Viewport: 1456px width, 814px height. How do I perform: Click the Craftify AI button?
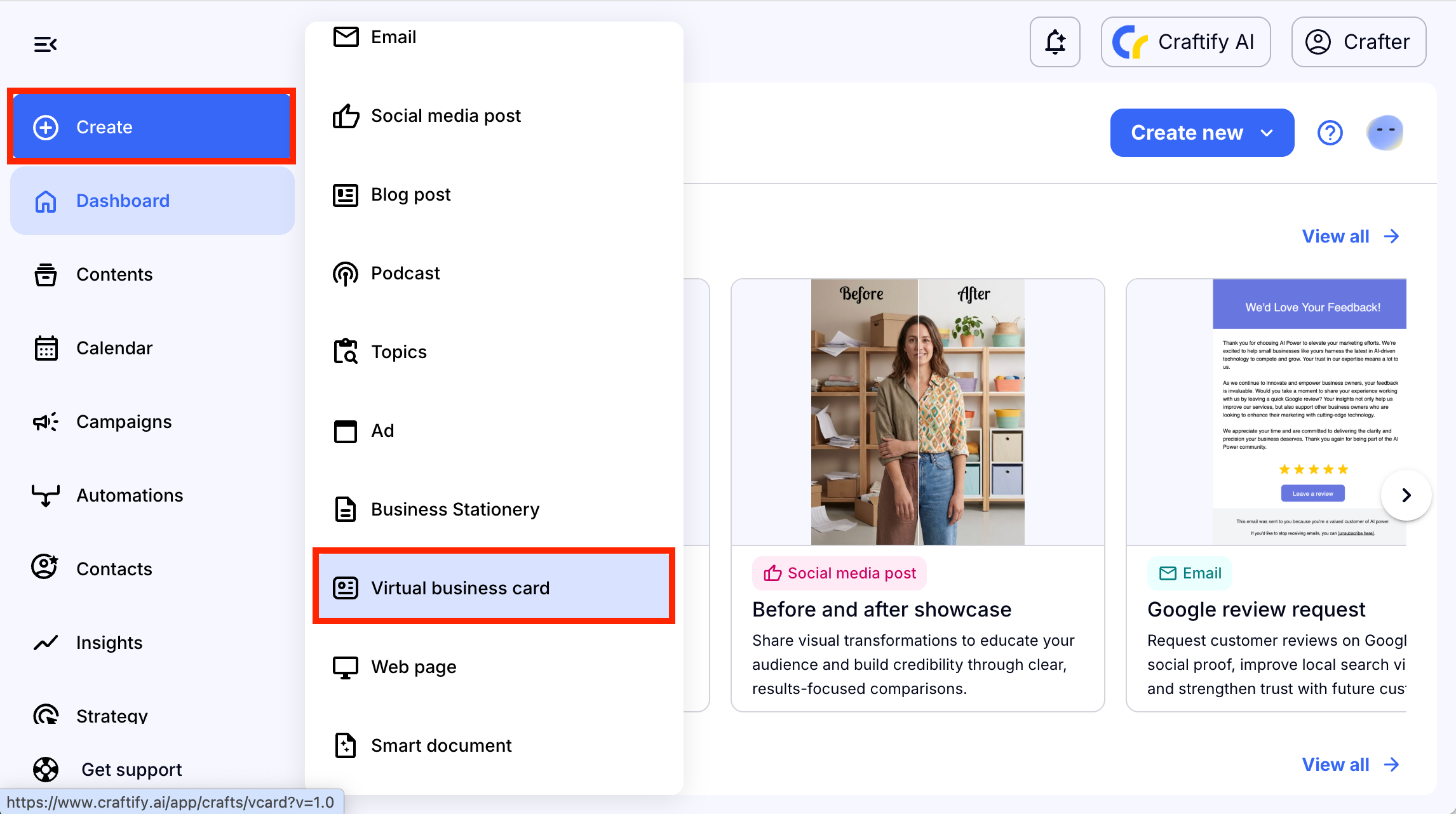click(x=1185, y=42)
